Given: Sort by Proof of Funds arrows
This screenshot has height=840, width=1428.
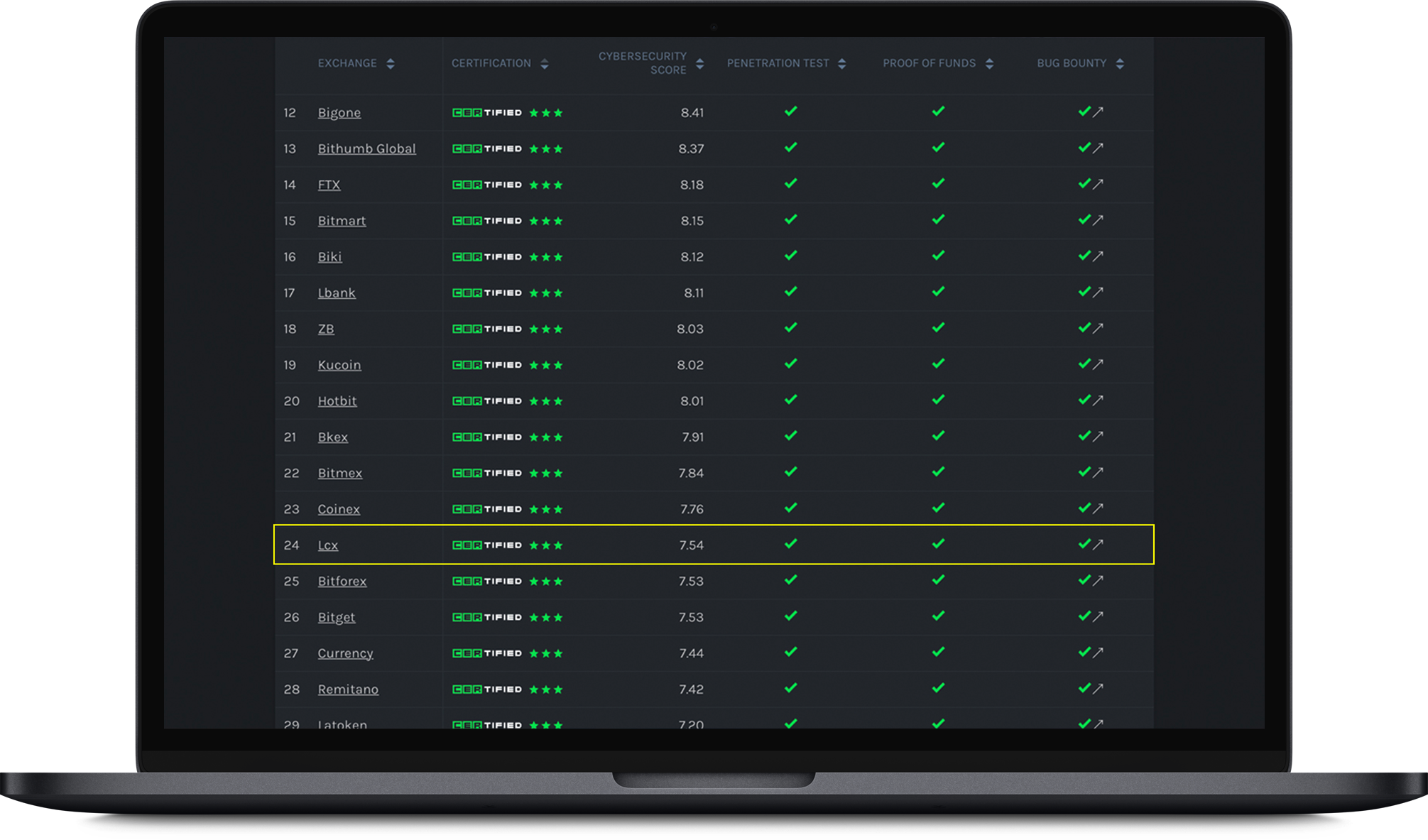Looking at the screenshot, I should click(x=990, y=64).
